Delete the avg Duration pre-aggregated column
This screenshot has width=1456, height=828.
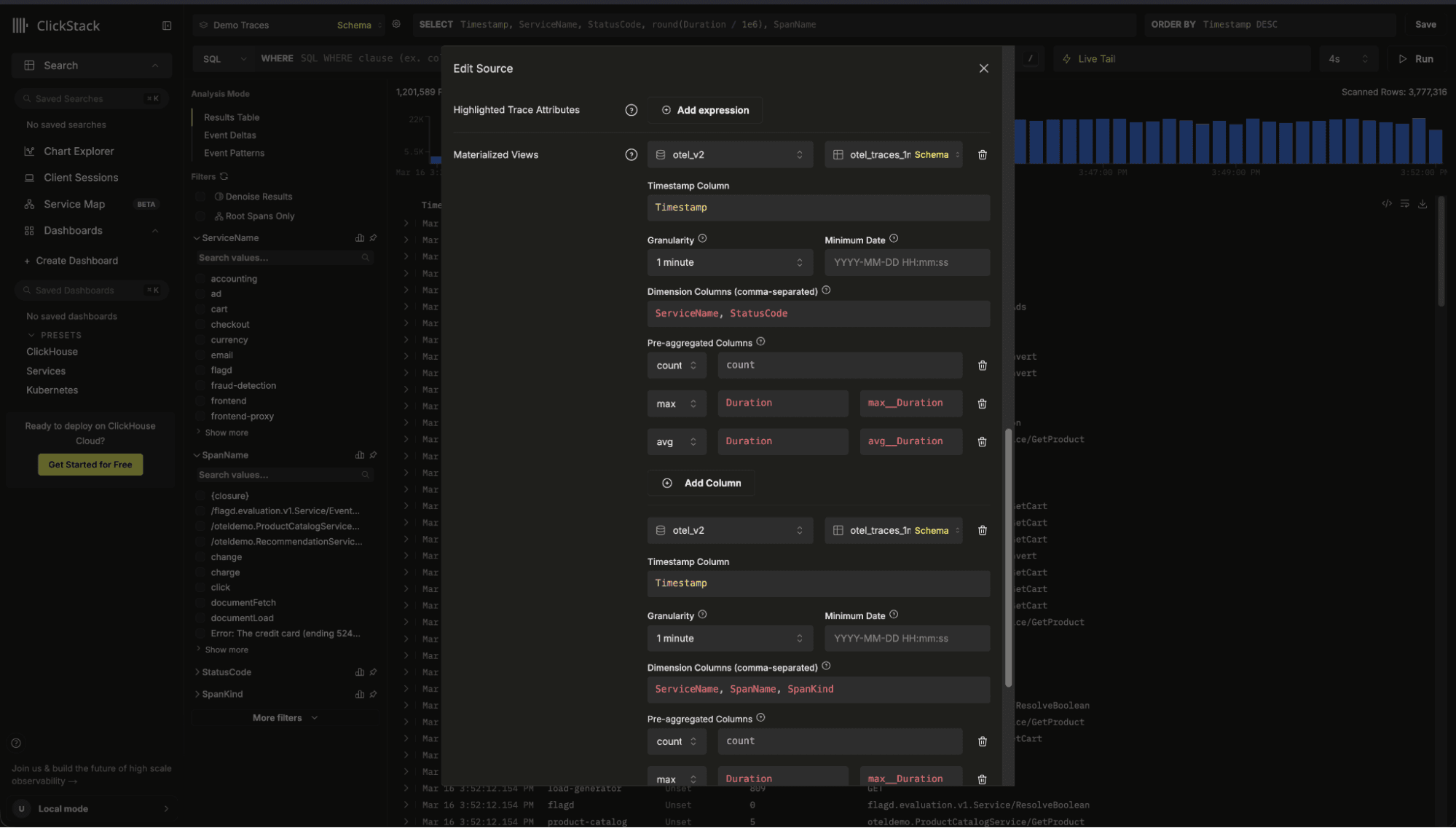(x=982, y=442)
